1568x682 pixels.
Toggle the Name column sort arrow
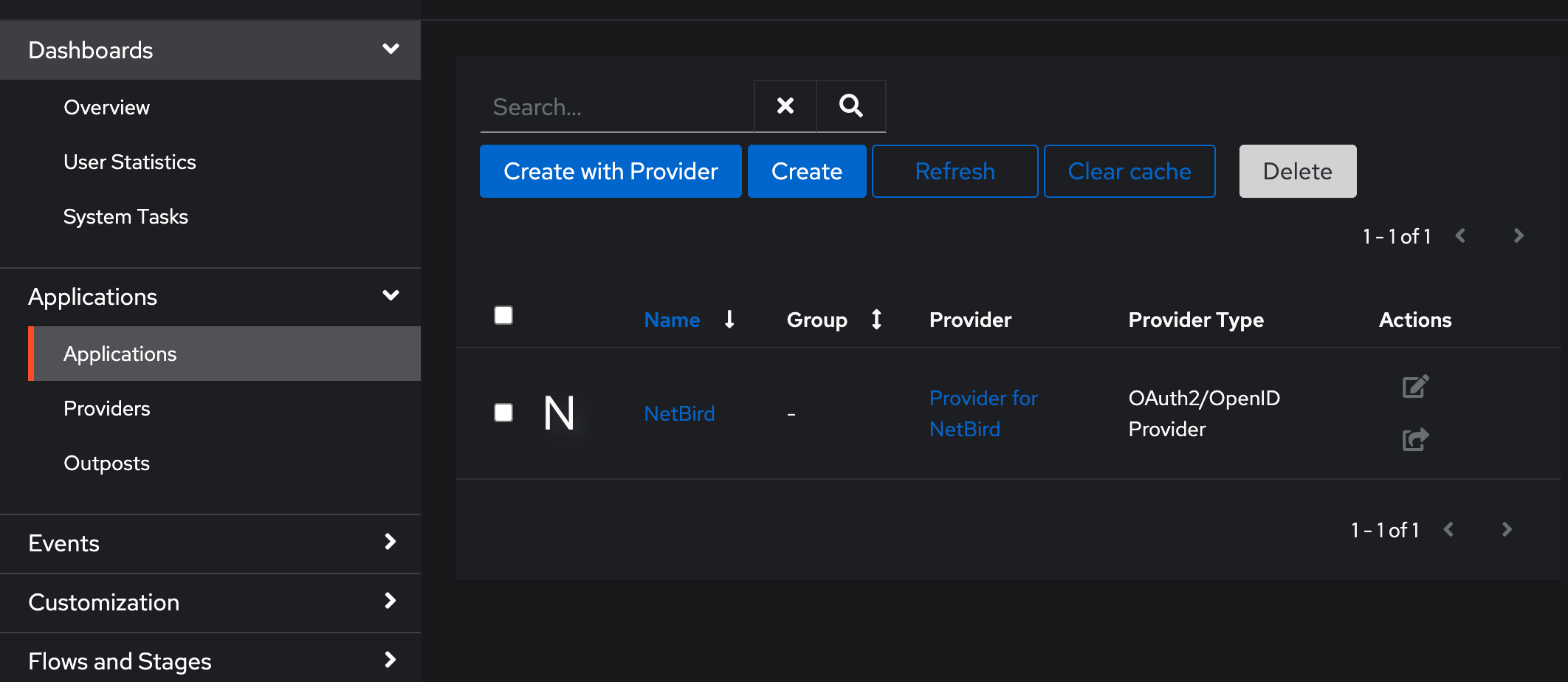(729, 320)
